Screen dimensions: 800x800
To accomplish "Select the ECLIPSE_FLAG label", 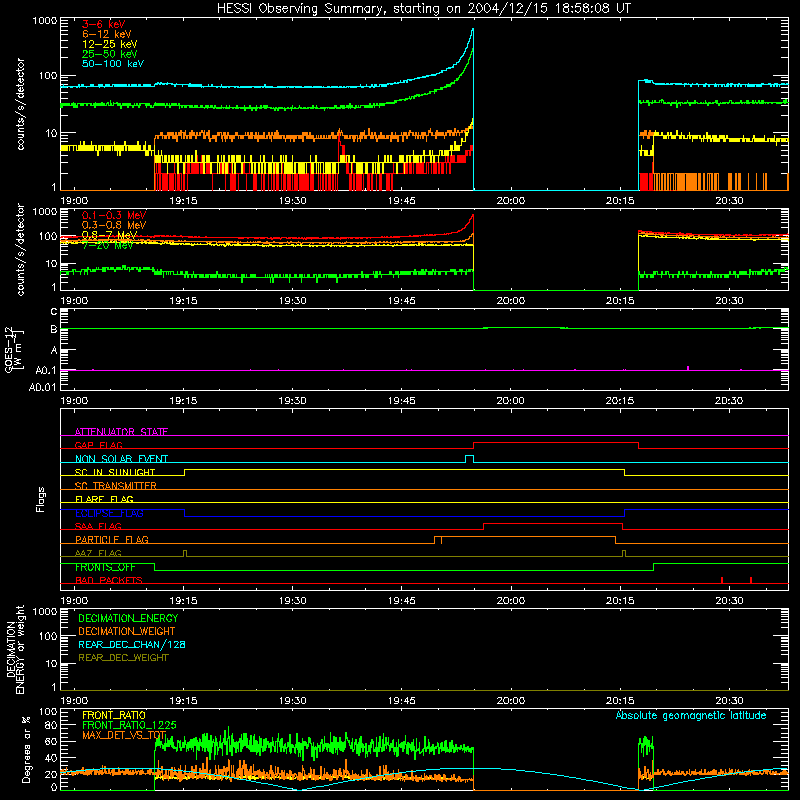I will 109,513.
